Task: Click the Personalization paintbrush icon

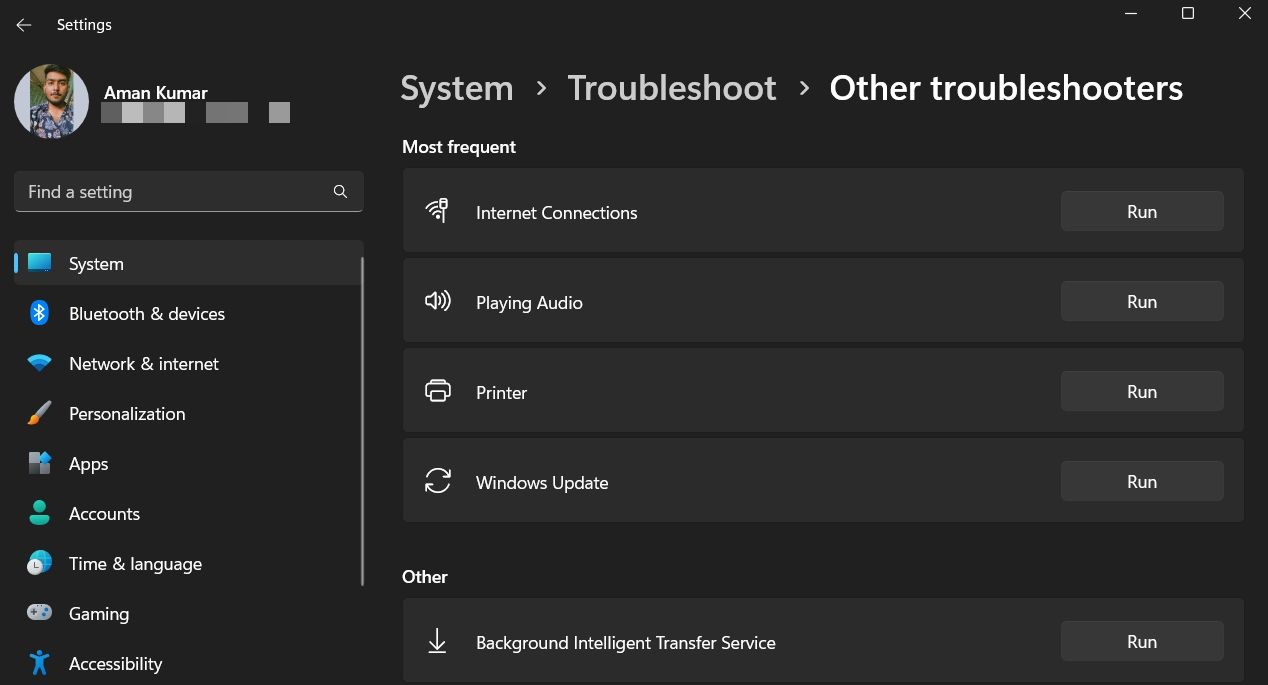Action: click(39, 413)
